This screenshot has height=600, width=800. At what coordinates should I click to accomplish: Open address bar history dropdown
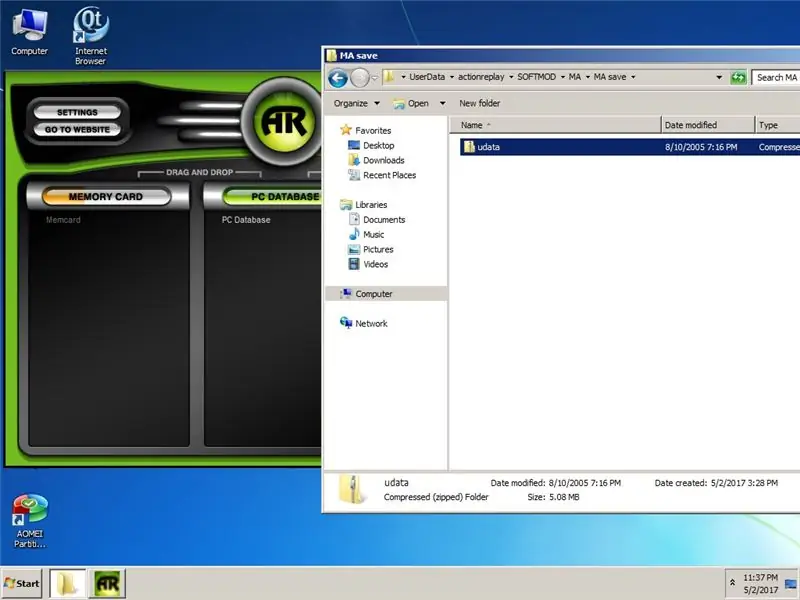coord(719,78)
